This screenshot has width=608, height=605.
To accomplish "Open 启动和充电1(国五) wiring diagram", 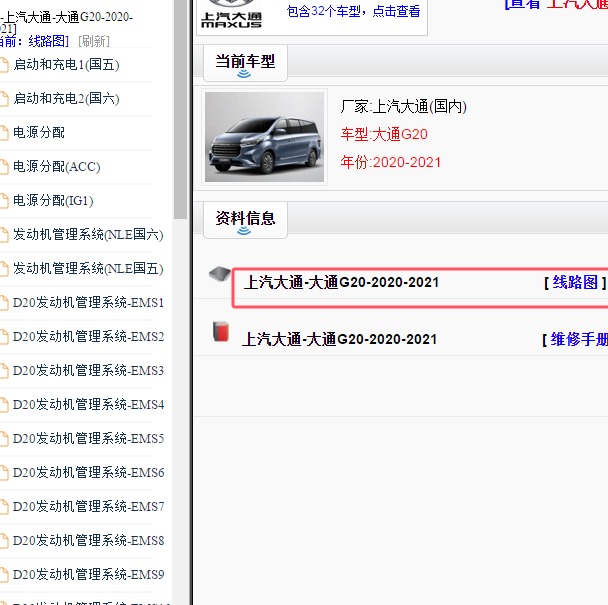I will (66, 65).
